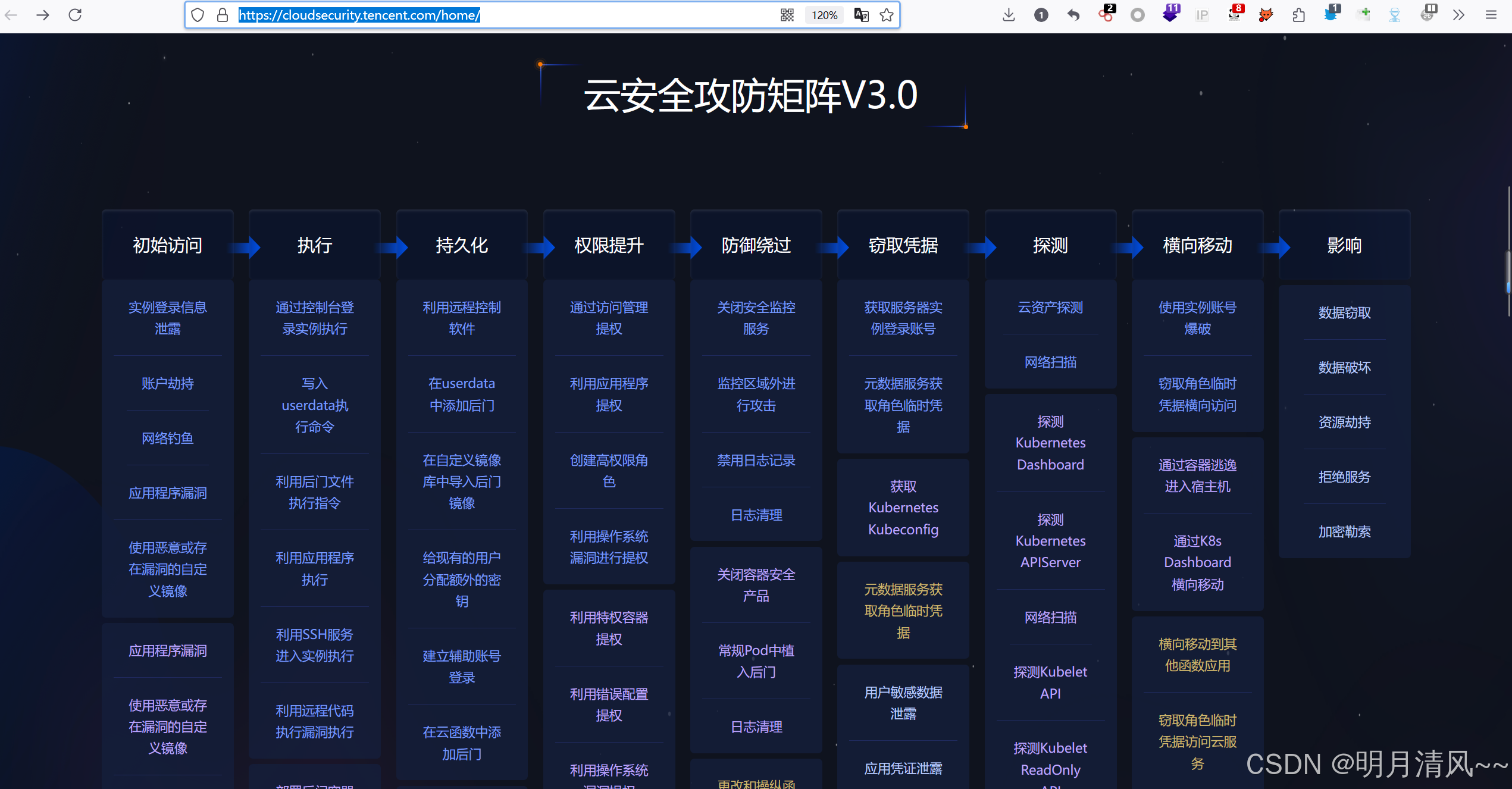The image size is (1512, 789).
Task: Open the Firefox hamburger menu
Action: [x=1491, y=15]
